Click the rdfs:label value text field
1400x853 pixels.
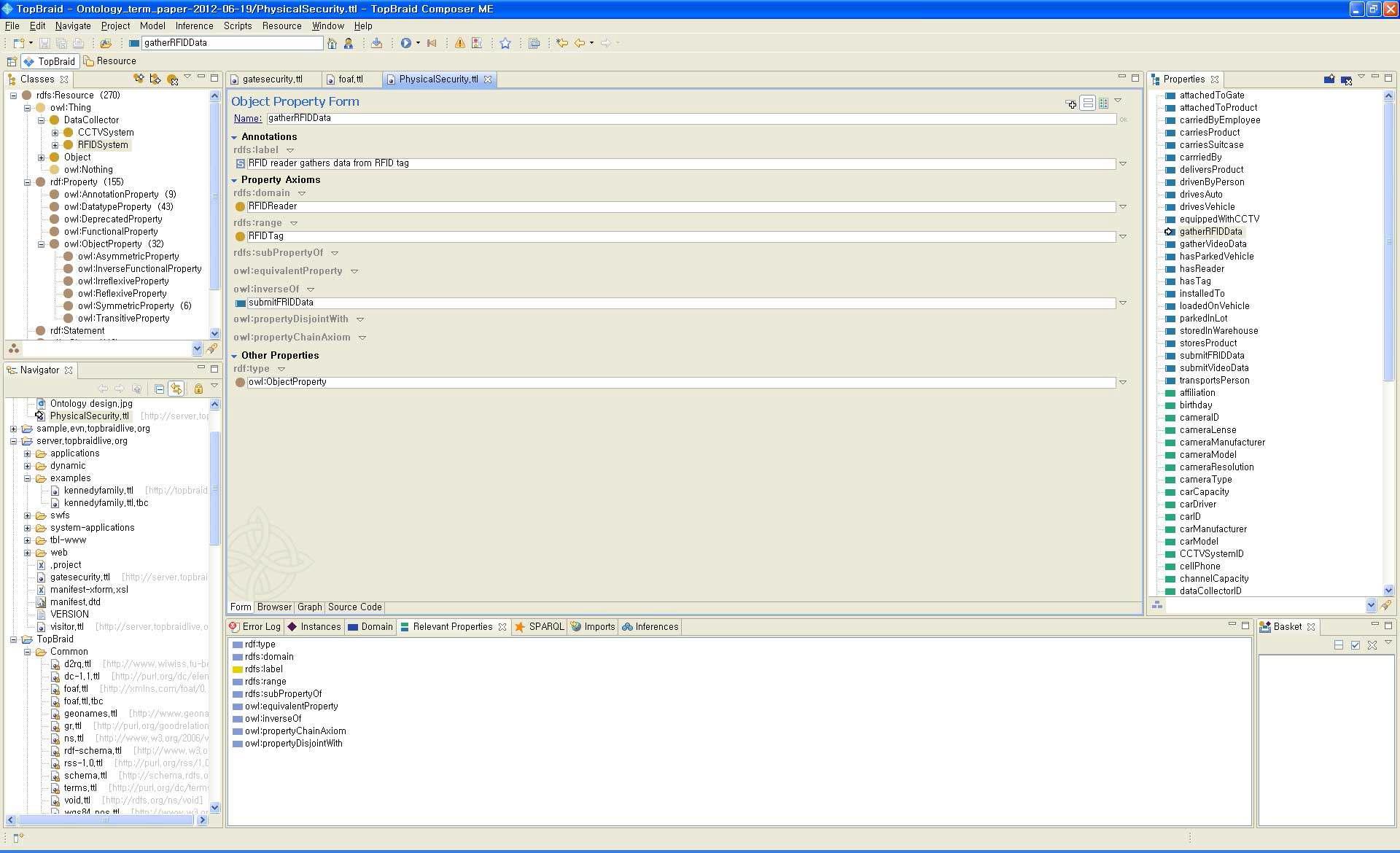click(681, 164)
